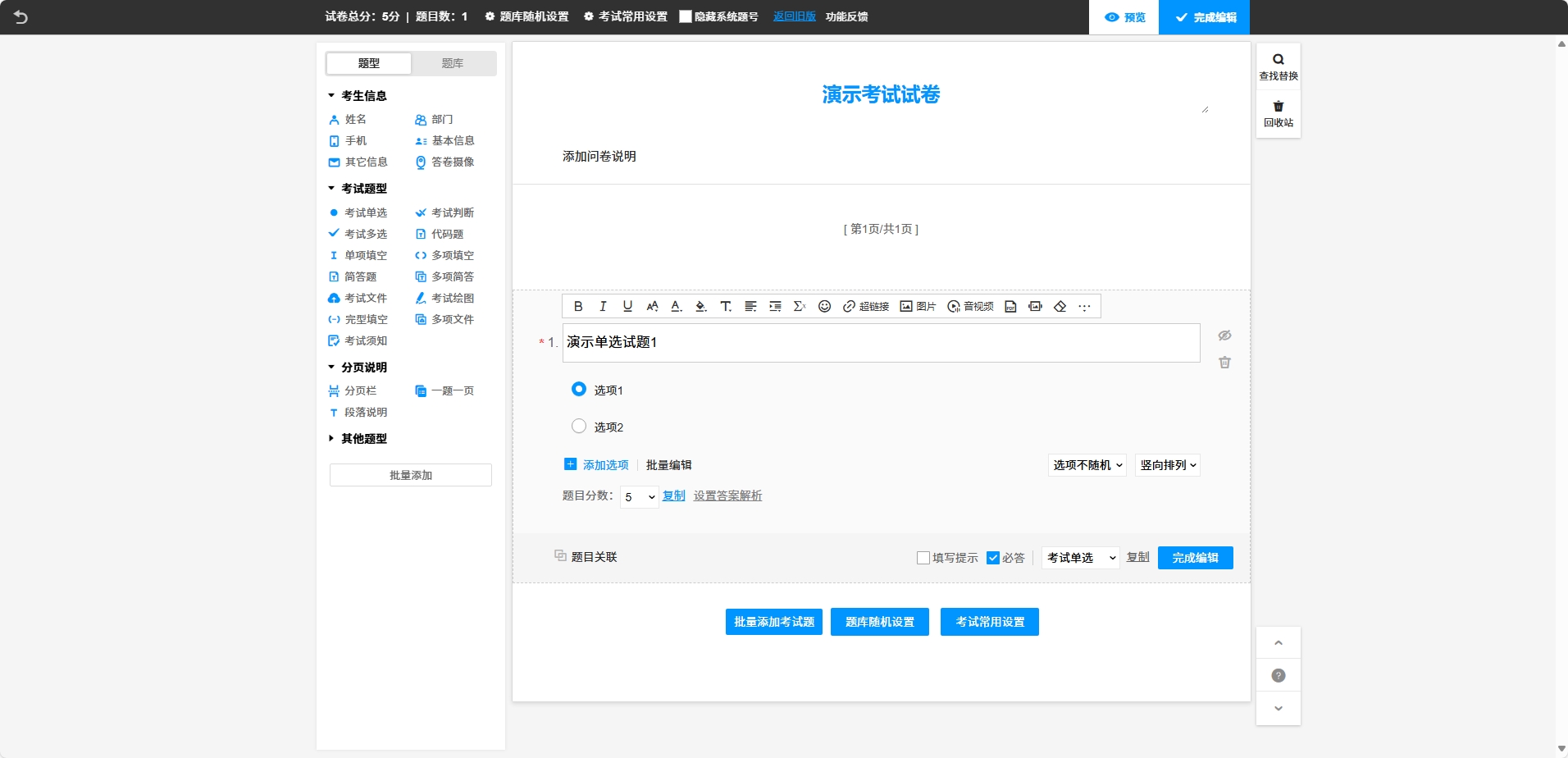This screenshot has height=758, width=1568.
Task: Open 考试常用设置 in top bar
Action: point(626,16)
